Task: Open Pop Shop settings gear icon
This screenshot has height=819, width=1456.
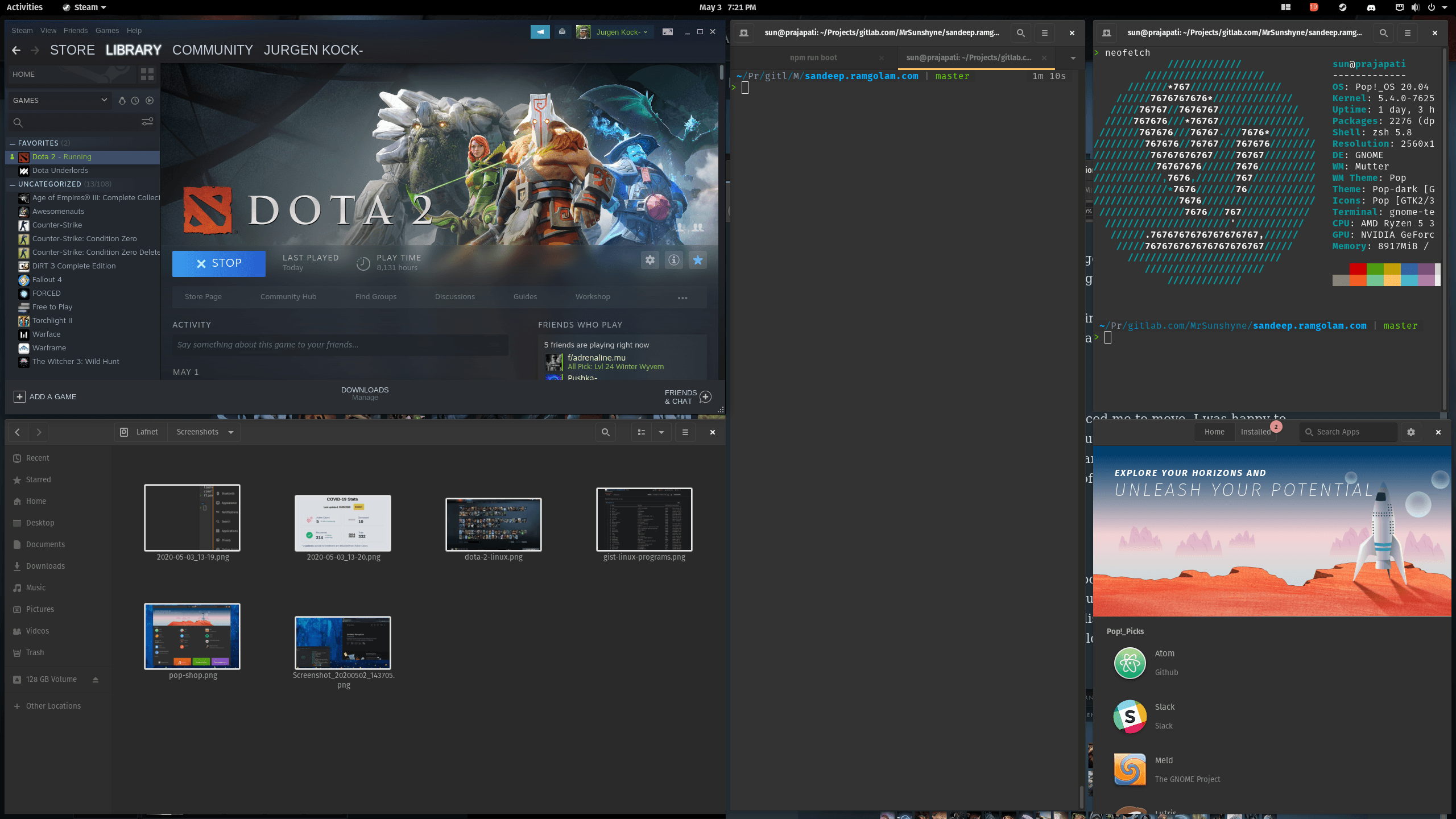Action: (x=1410, y=432)
